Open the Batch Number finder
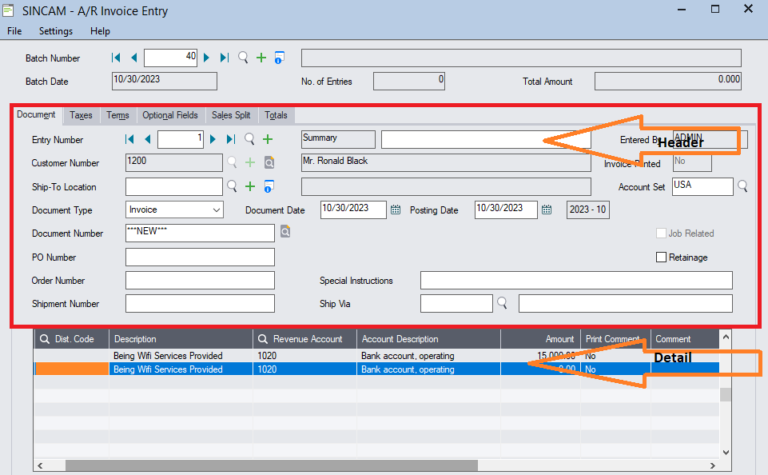 tap(243, 58)
